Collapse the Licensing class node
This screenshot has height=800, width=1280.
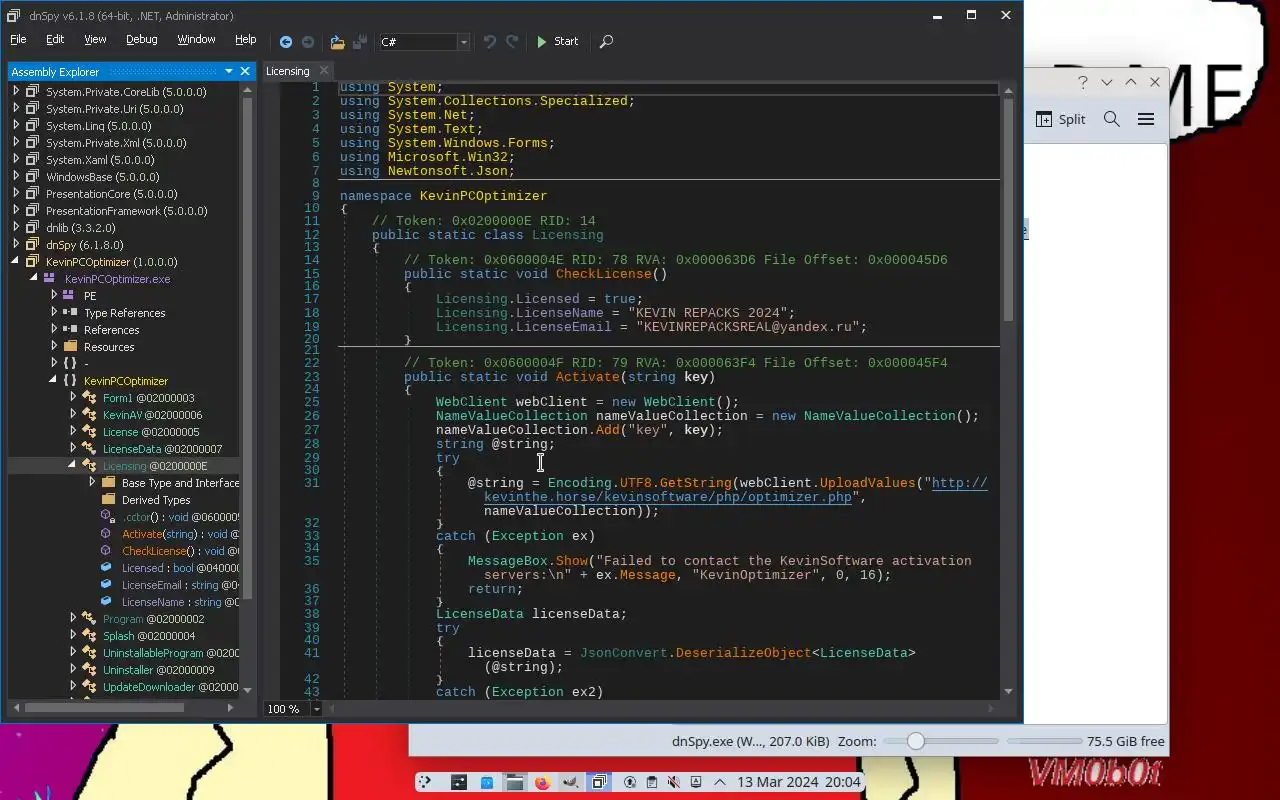click(72, 465)
